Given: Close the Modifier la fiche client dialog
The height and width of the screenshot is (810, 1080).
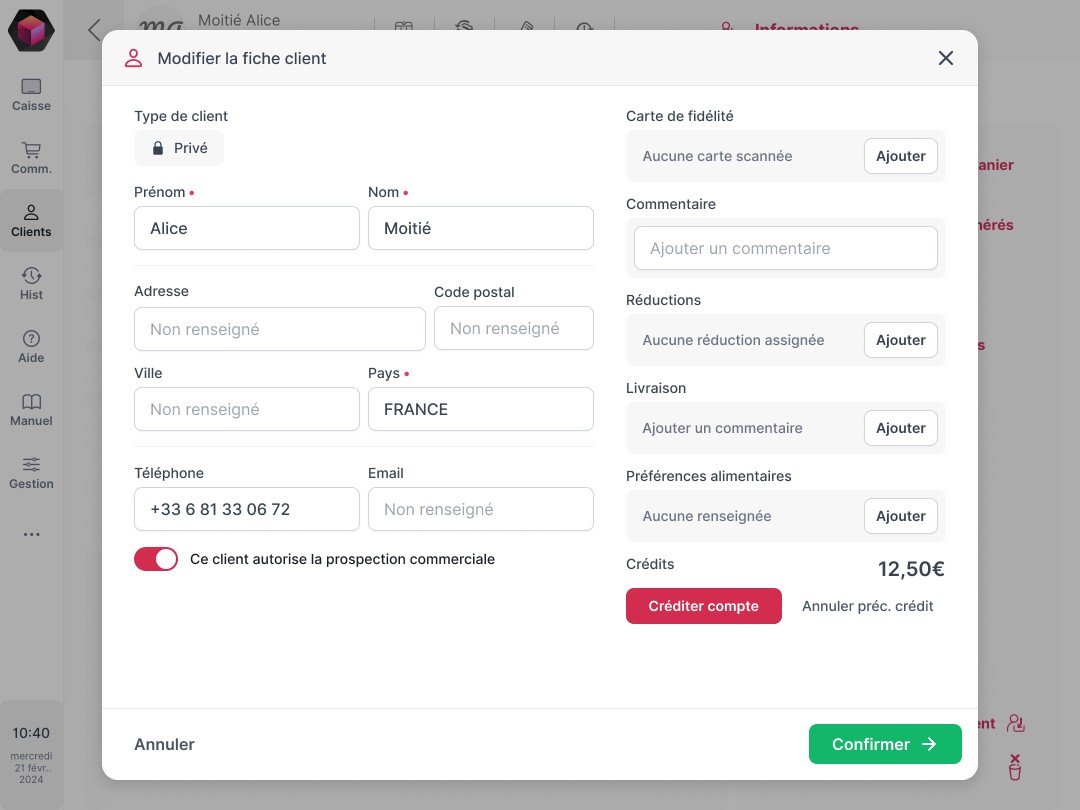Looking at the screenshot, I should 946,58.
